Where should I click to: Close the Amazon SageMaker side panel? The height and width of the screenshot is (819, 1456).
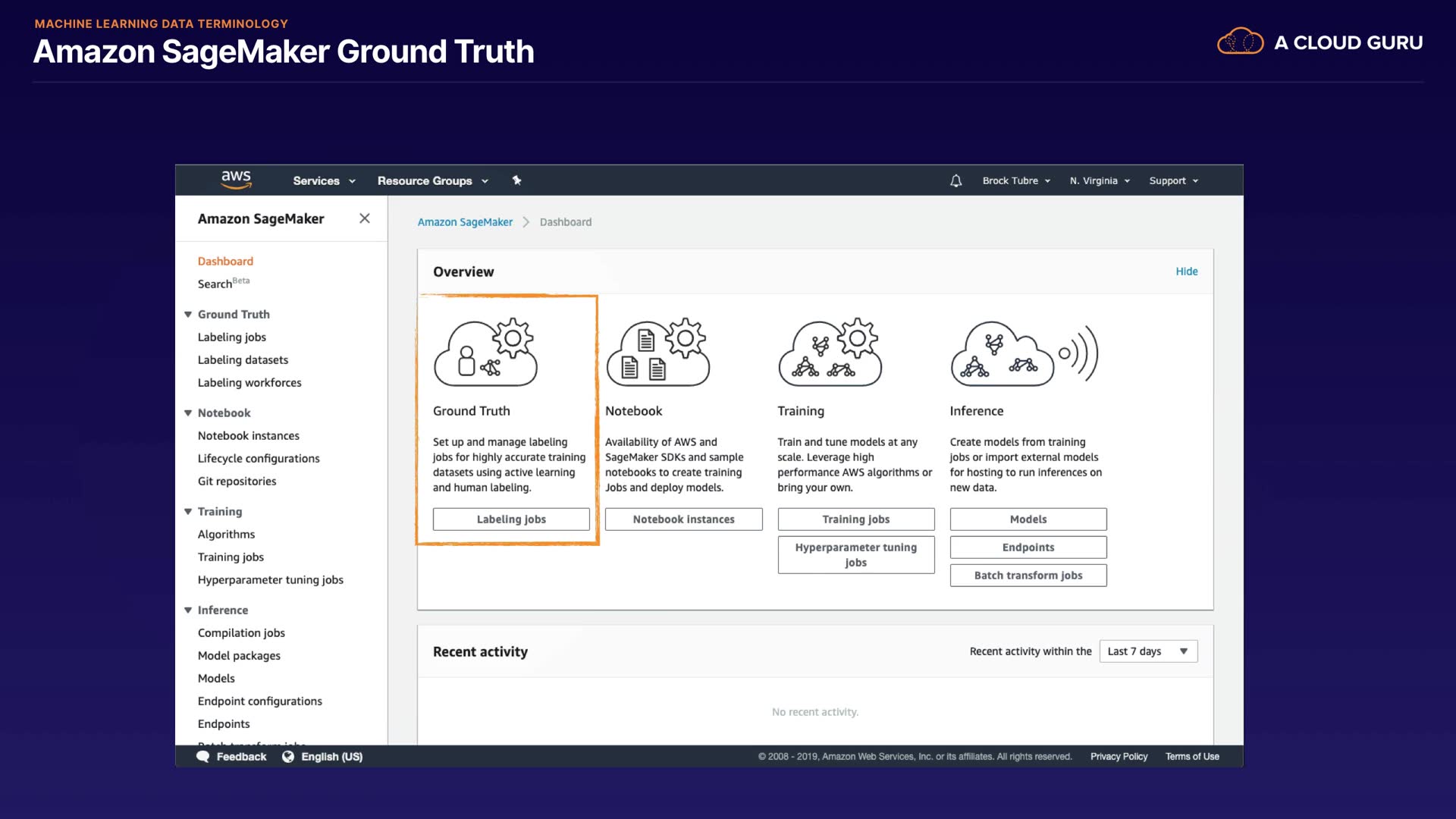pyautogui.click(x=365, y=218)
